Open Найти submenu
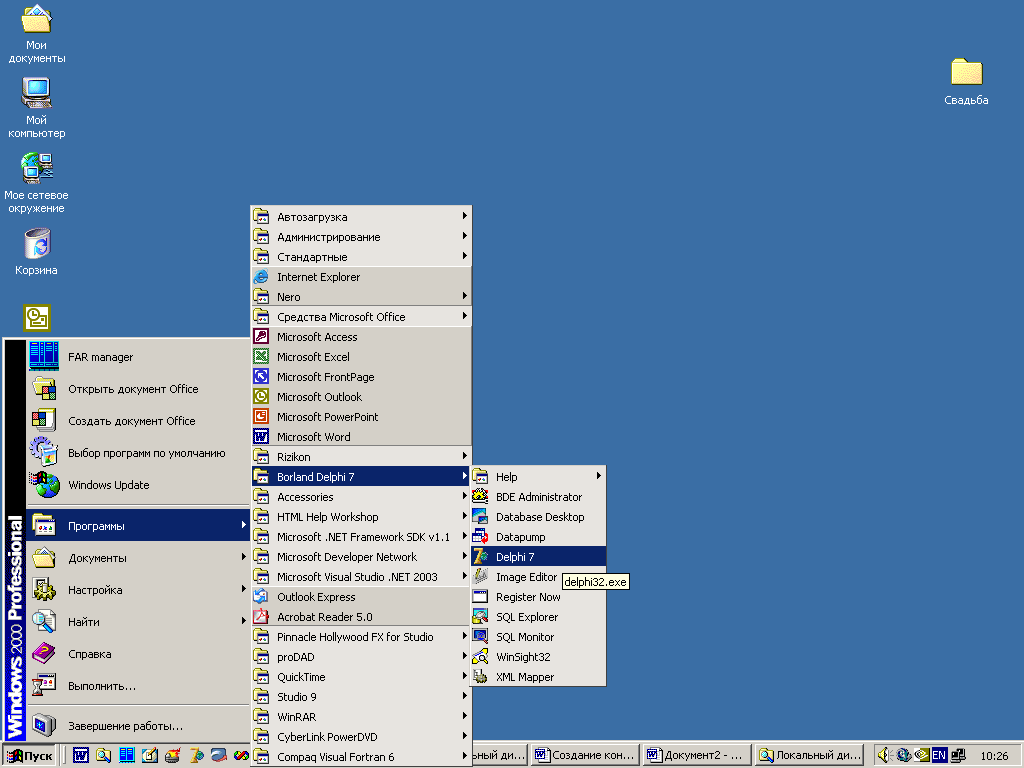 coord(138,621)
